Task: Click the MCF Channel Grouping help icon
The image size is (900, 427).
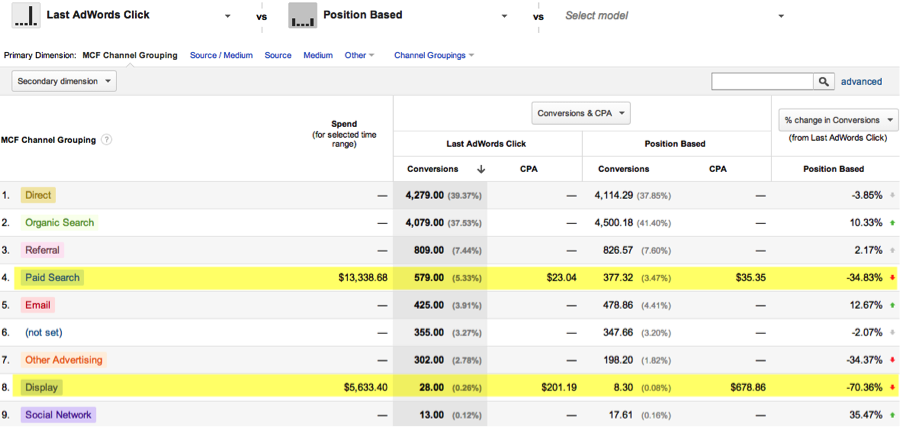Action: pos(106,139)
